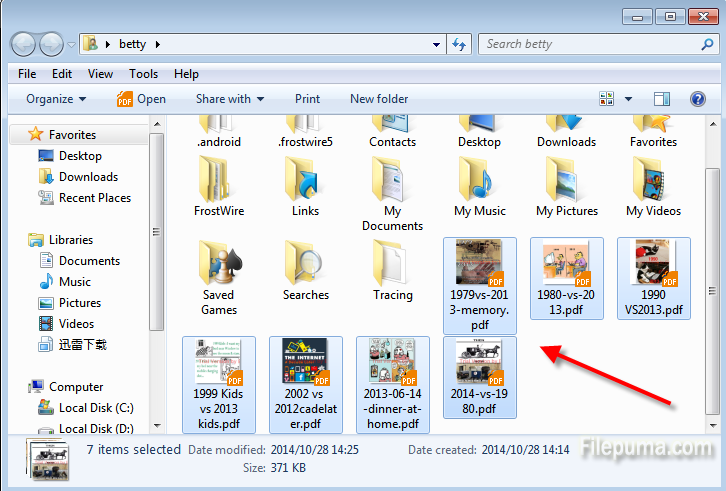
Task: Click the Searches folder icon
Action: pyautogui.click(x=305, y=264)
